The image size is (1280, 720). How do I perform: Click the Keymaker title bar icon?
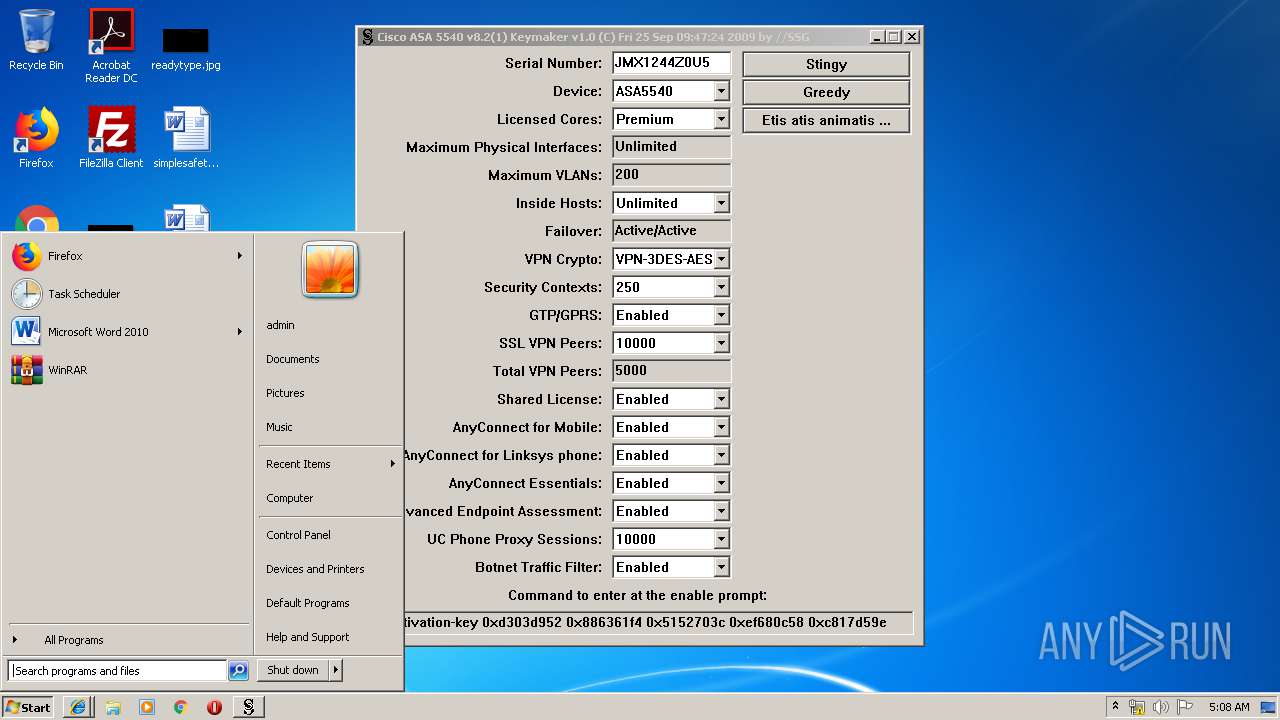point(368,37)
